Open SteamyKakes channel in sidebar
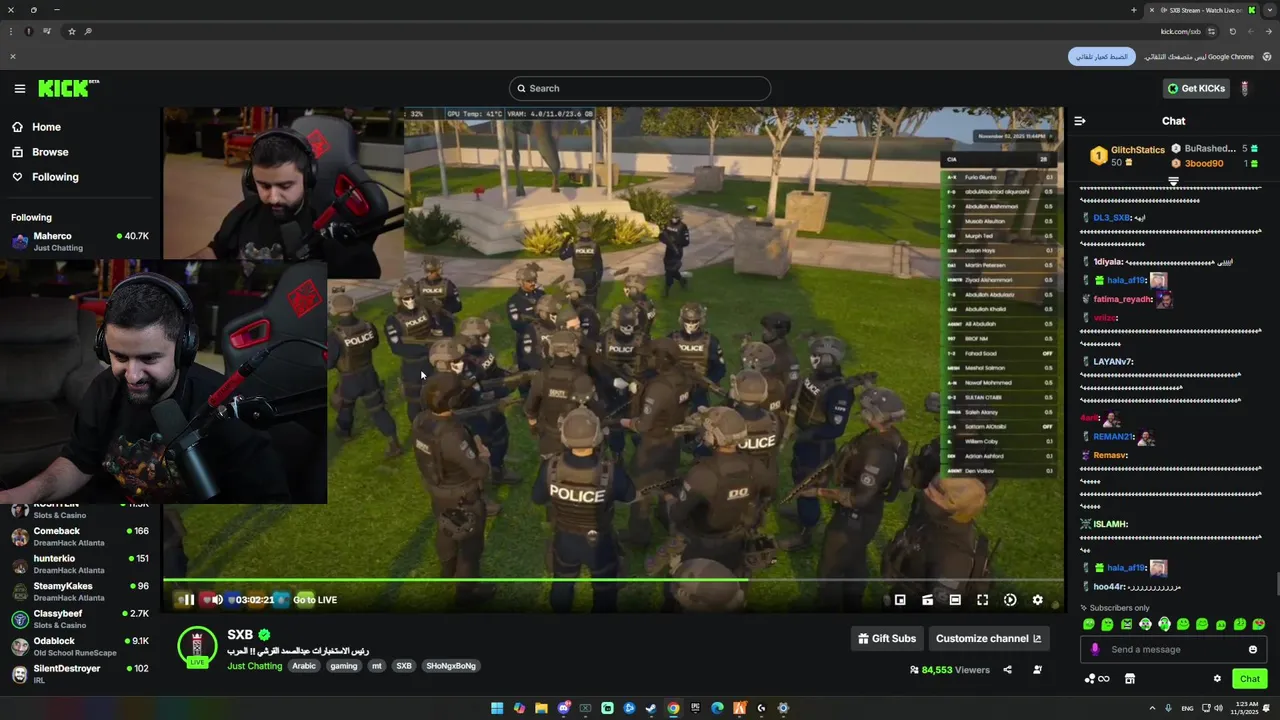1280x720 pixels. (x=80, y=591)
